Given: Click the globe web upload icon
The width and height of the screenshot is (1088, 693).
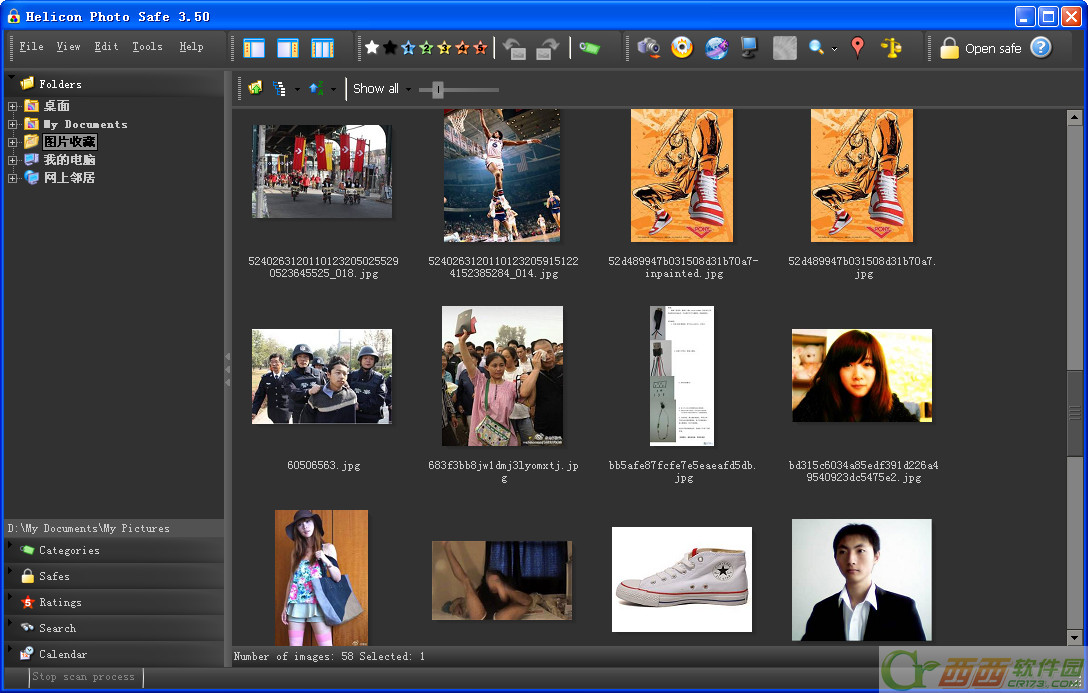Looking at the screenshot, I should [x=716, y=47].
